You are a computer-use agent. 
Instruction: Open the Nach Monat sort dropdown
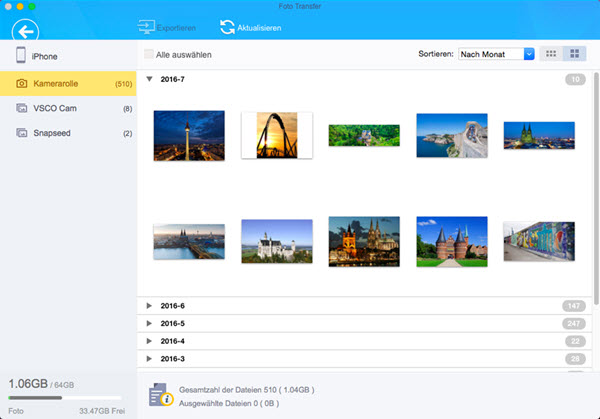[497, 54]
